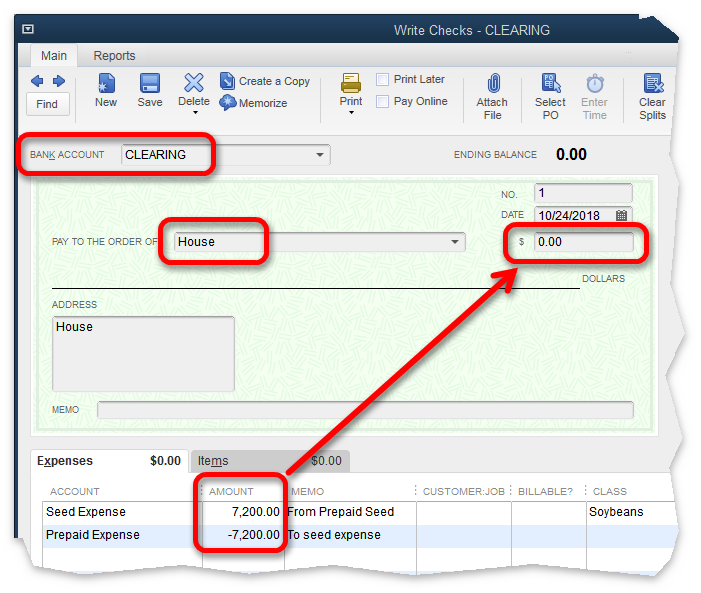Switch to the Main tab
Viewport: 701px width, 593px height.
[54, 55]
